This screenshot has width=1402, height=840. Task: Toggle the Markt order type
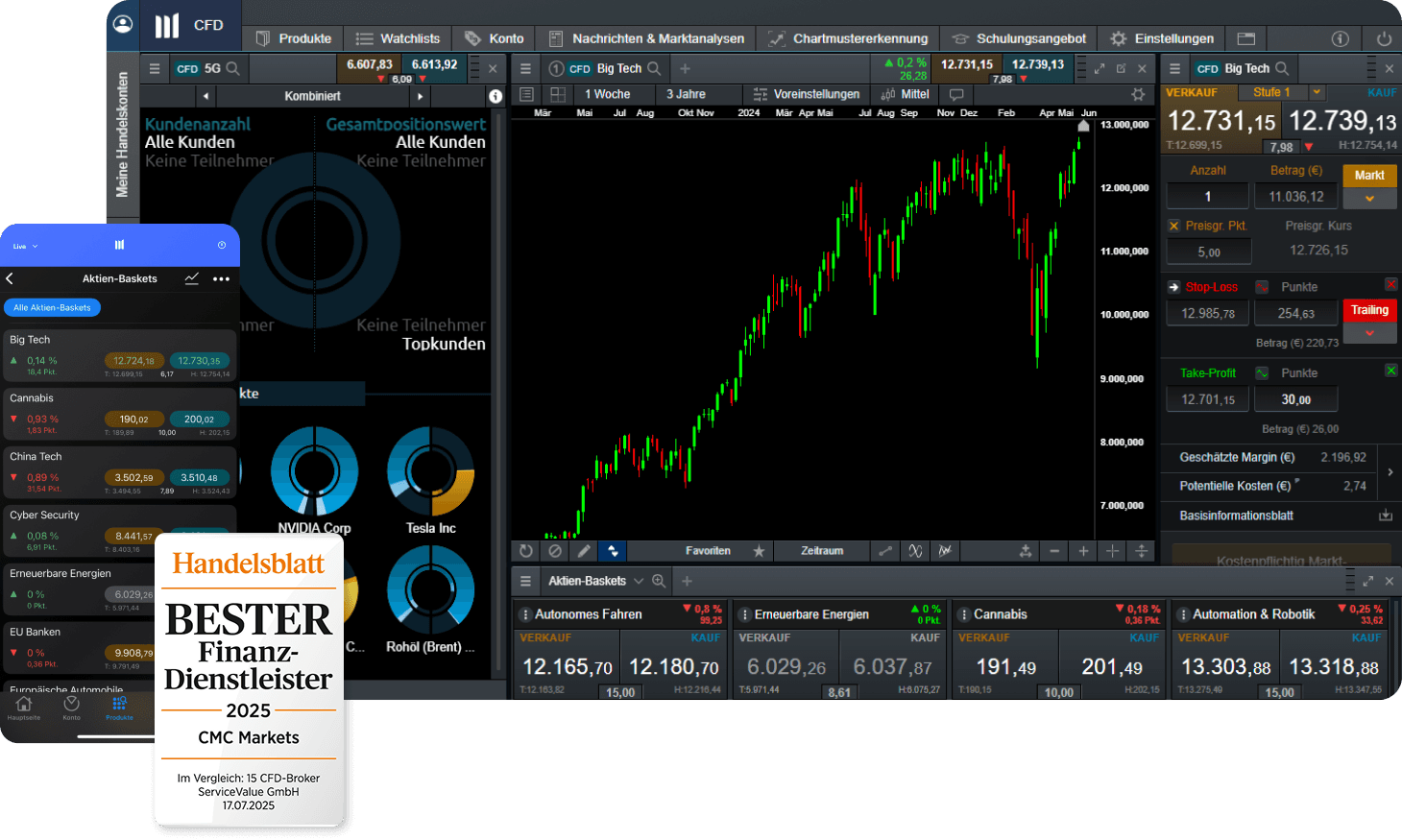click(1369, 176)
